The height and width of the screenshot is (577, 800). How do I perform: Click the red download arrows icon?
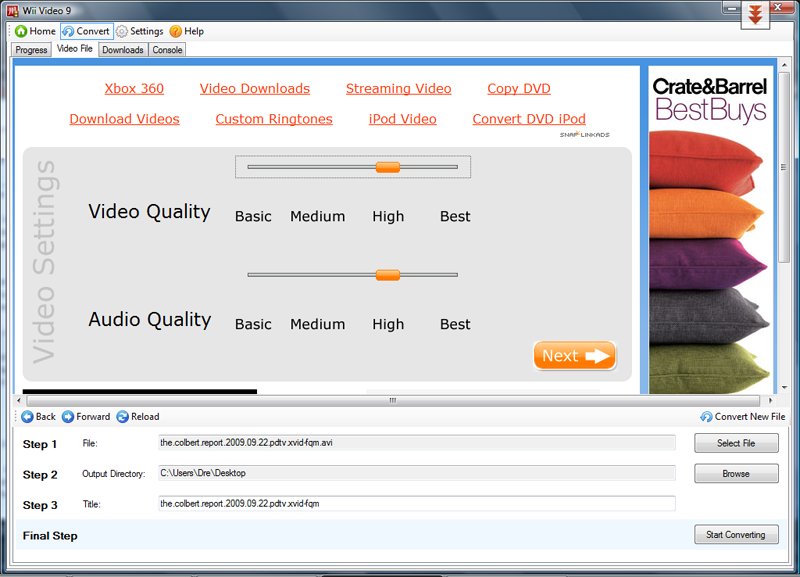pos(755,14)
